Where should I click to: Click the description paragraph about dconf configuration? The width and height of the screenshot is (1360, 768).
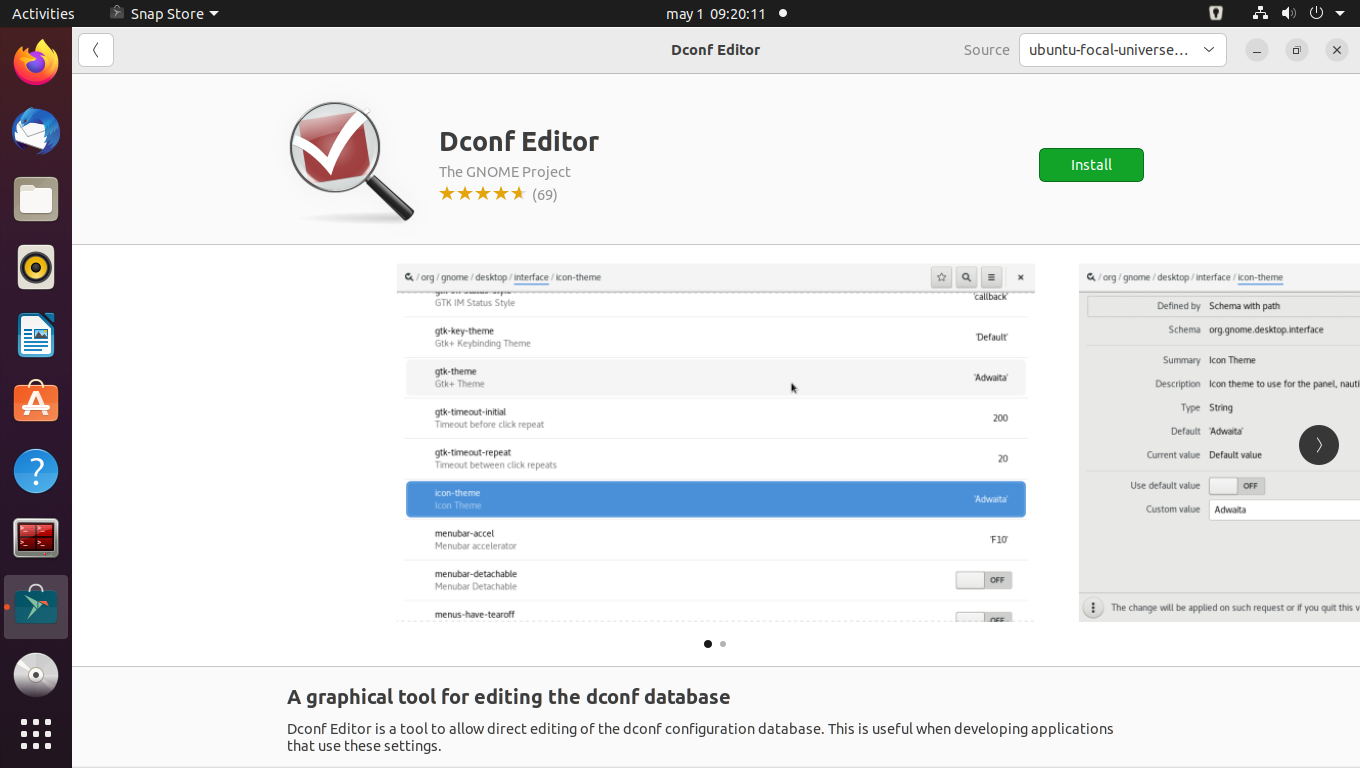point(700,737)
